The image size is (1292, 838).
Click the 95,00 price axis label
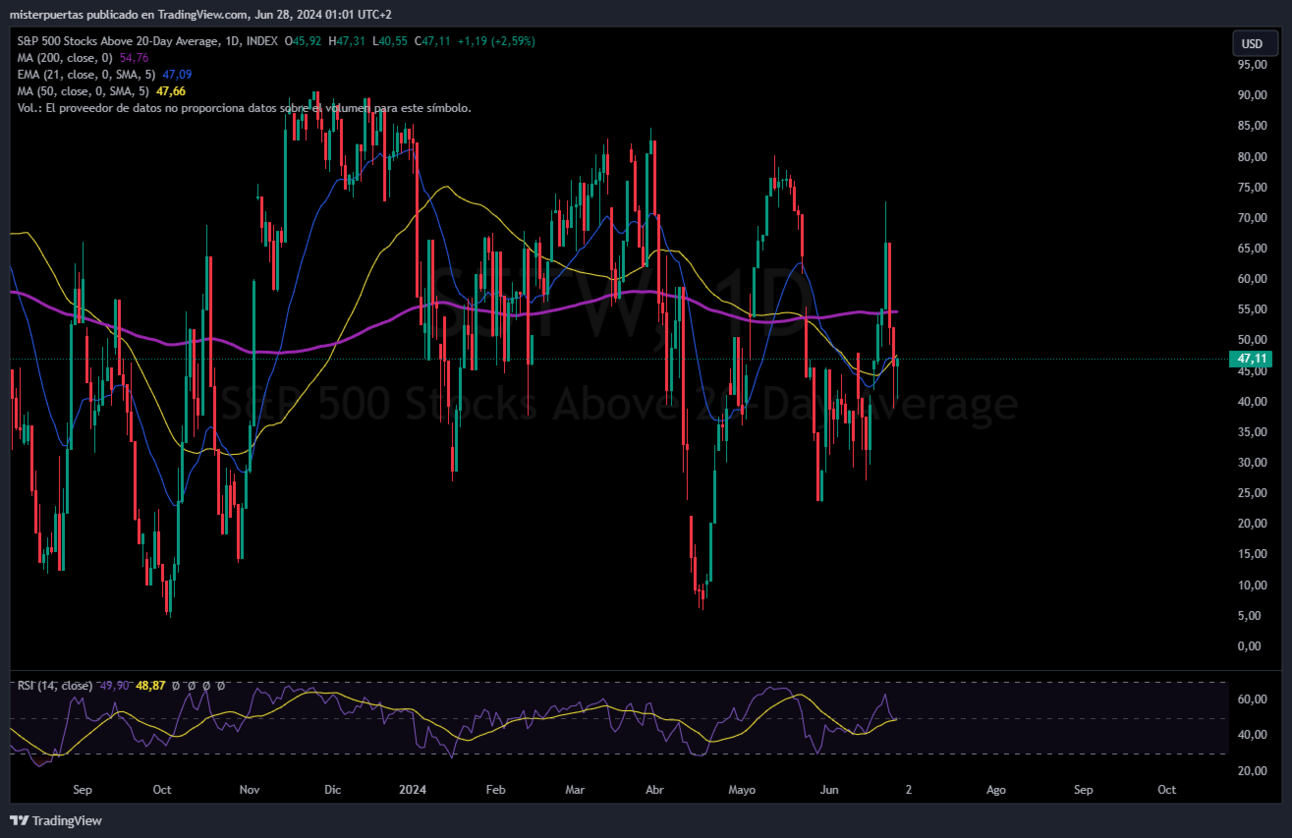[x=1253, y=64]
